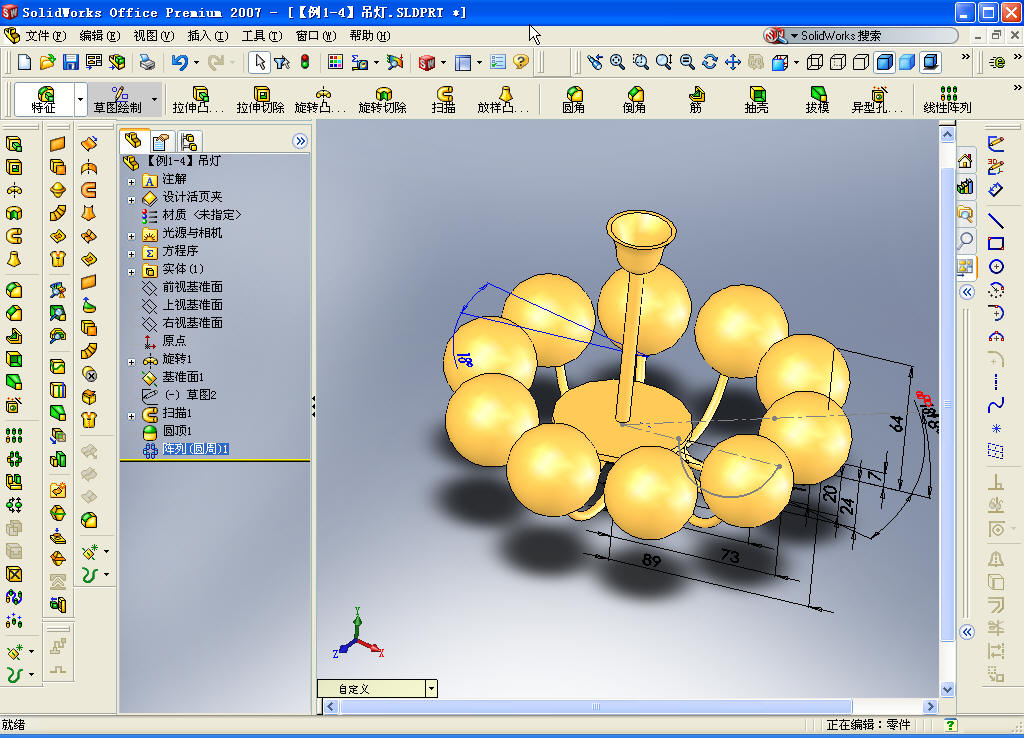This screenshot has width=1024, height=738.
Task: Toggle Wireframe display mode
Action: (x=814, y=62)
